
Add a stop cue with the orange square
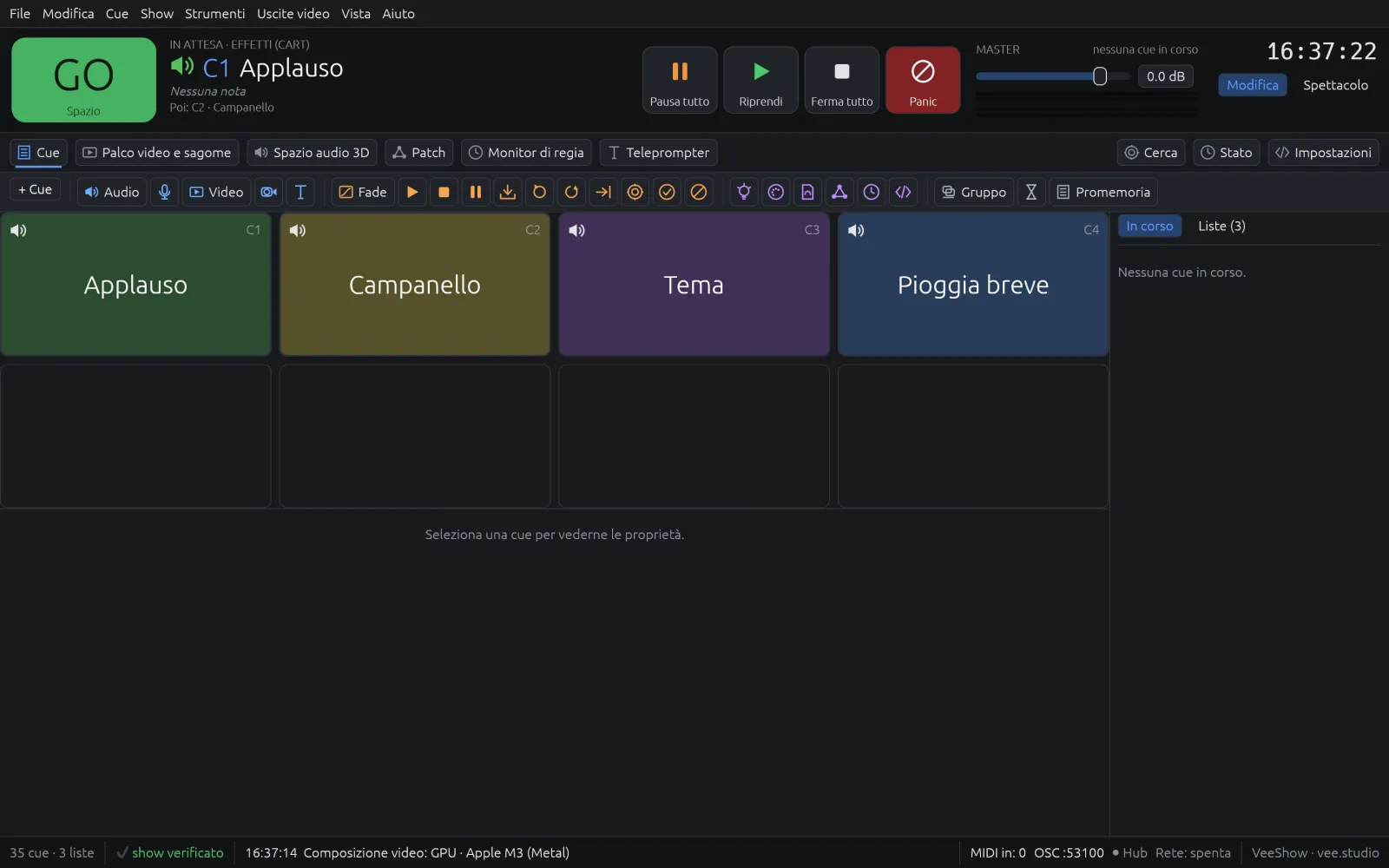[x=444, y=192]
